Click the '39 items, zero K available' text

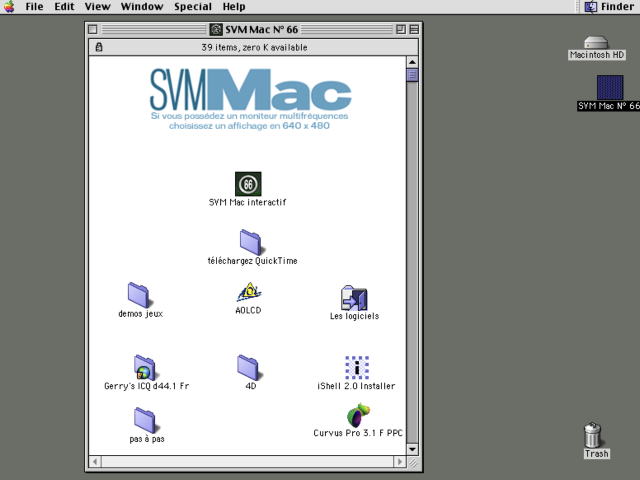pos(254,47)
